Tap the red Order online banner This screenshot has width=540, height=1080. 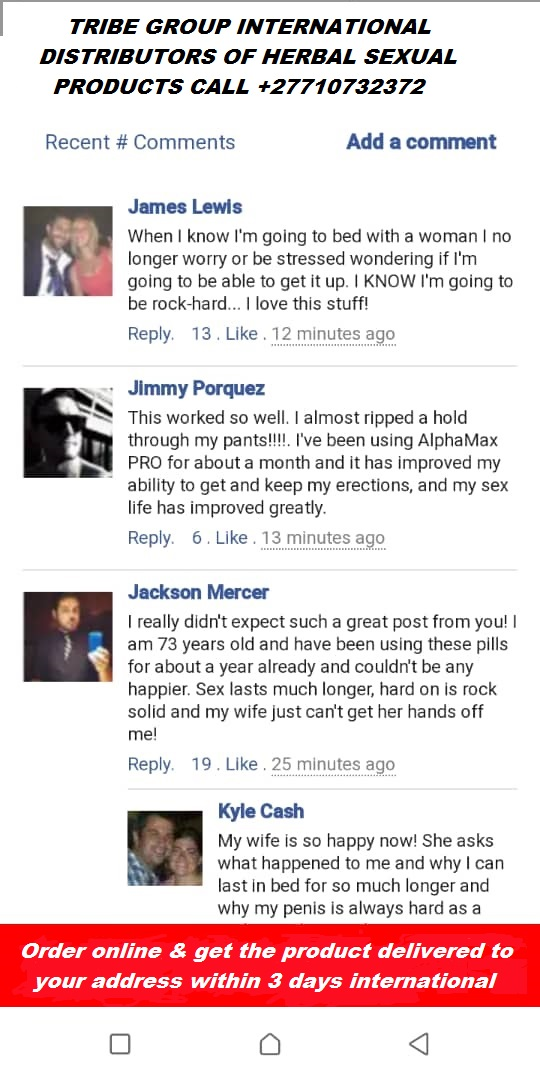click(270, 966)
